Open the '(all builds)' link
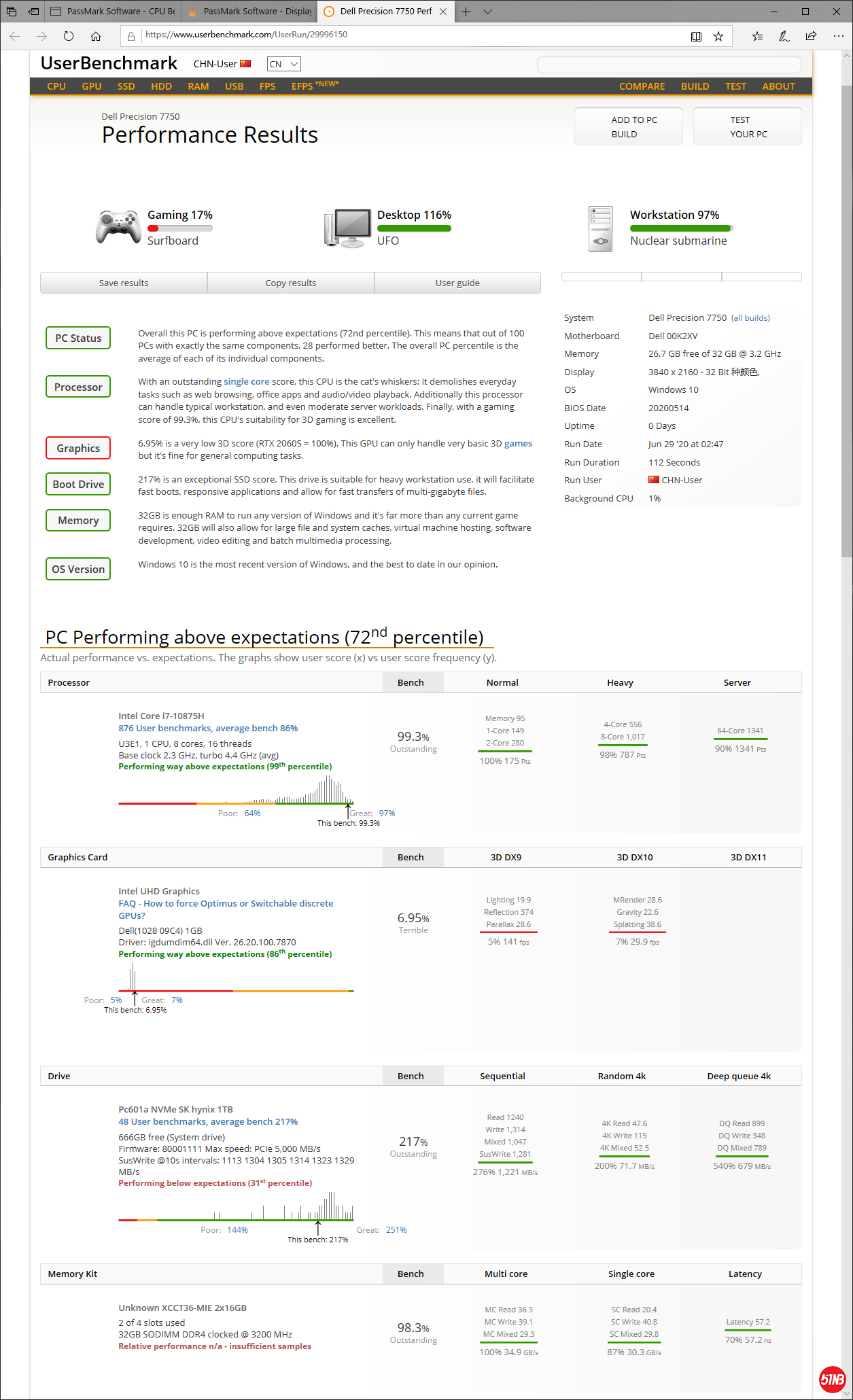The image size is (853, 1400). coord(750,317)
